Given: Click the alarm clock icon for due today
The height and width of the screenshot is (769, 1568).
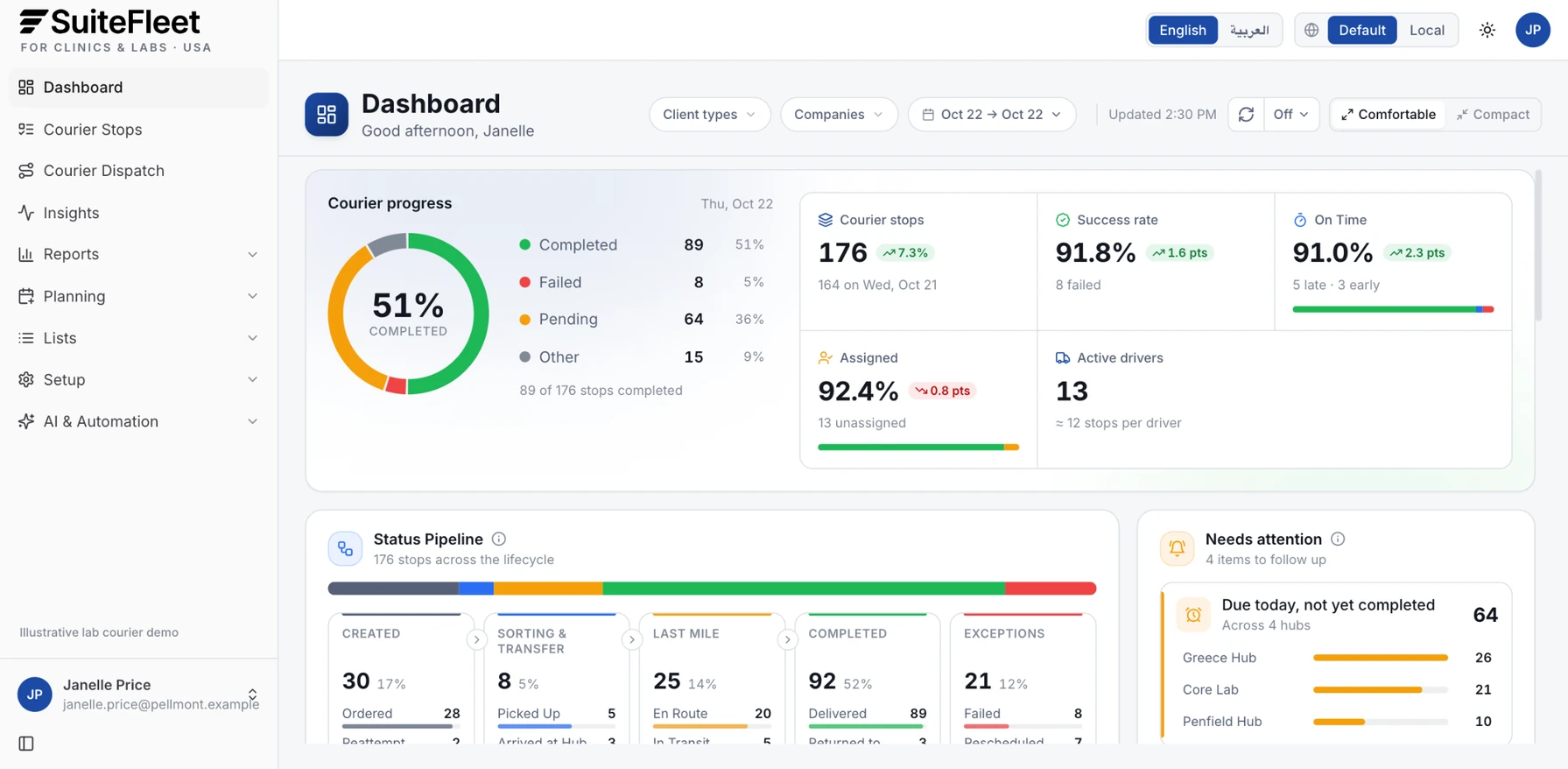Looking at the screenshot, I should (x=1193, y=615).
